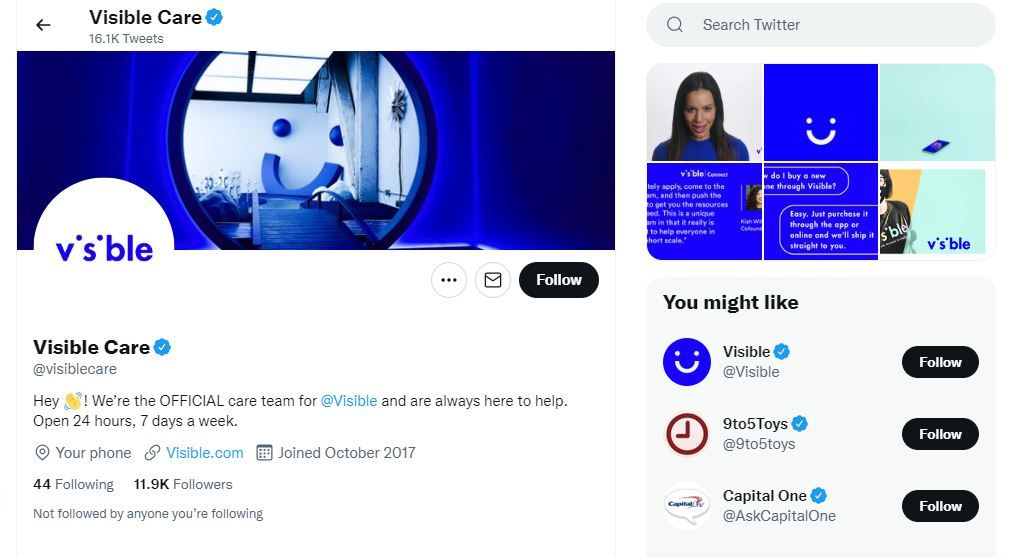Click the Search Twitter input field
The image size is (1015, 557).
[x=820, y=25]
